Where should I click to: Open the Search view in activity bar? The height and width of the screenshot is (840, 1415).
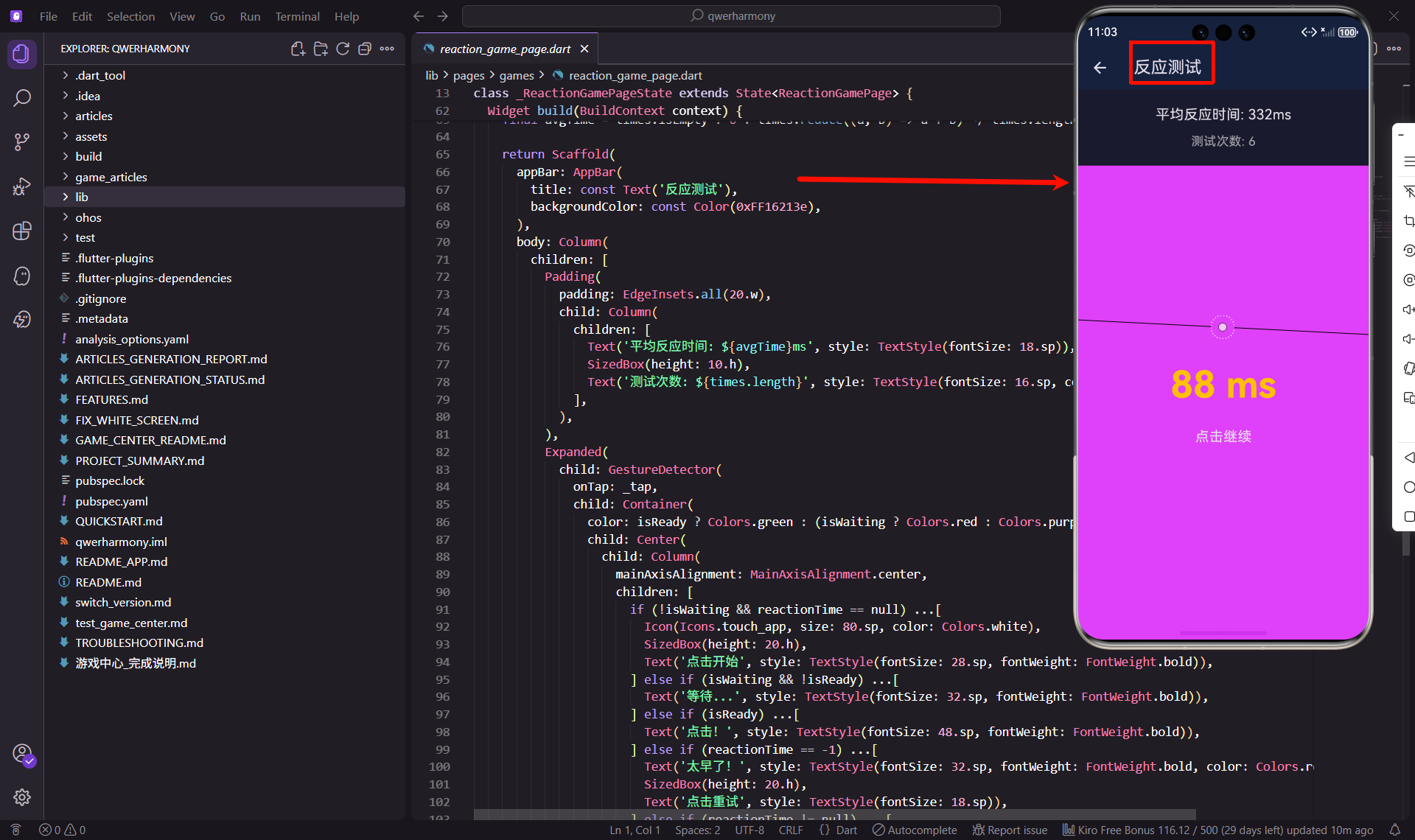tap(22, 98)
